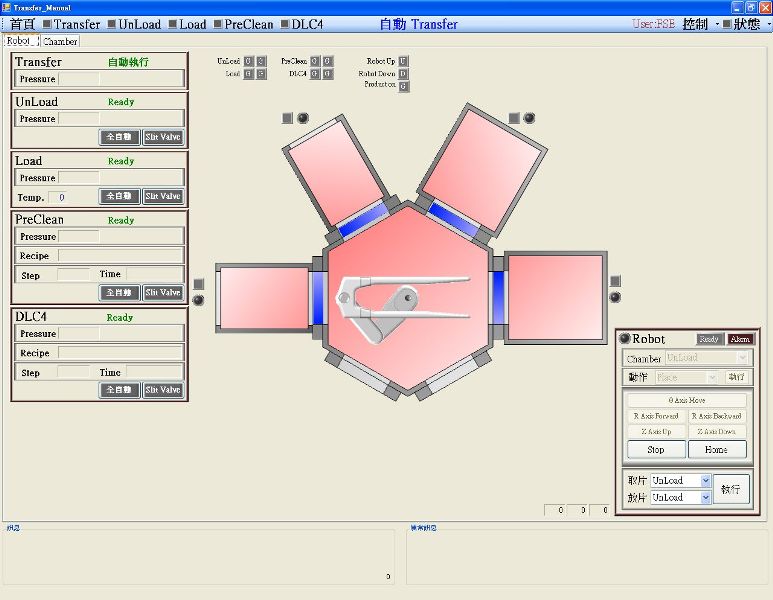Open the 取片 source dropdown
This screenshot has height=600, width=773.
(680, 481)
